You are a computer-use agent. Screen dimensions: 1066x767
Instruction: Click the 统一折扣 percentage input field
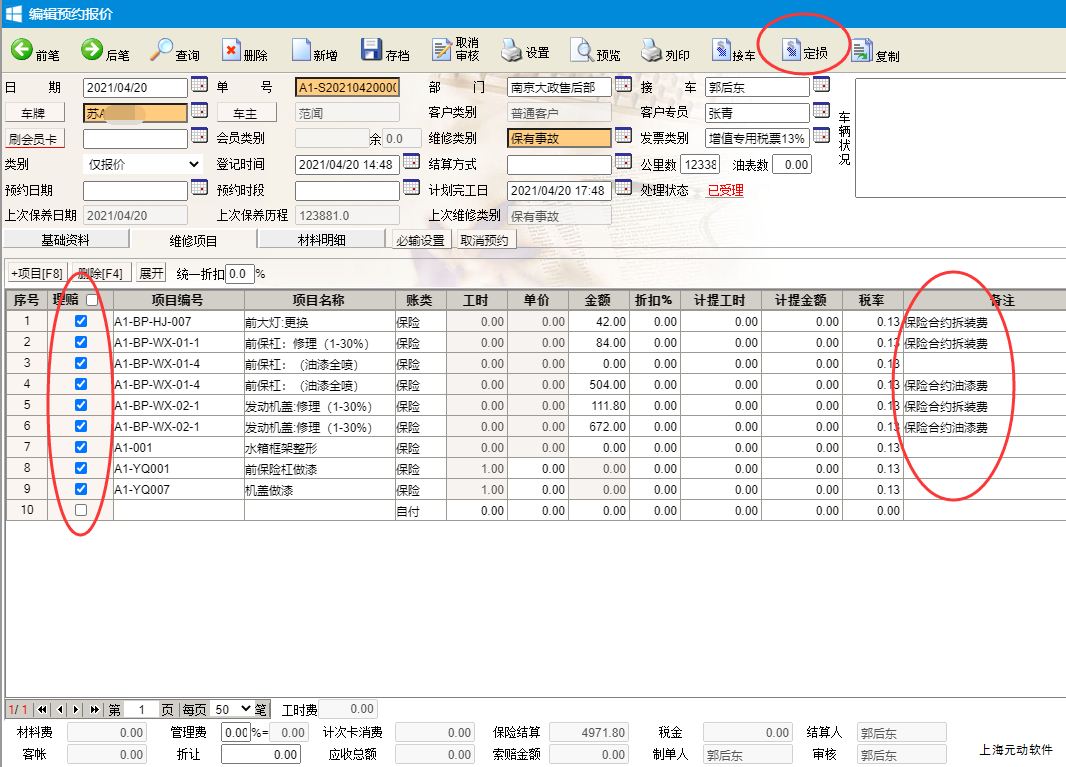(239, 273)
